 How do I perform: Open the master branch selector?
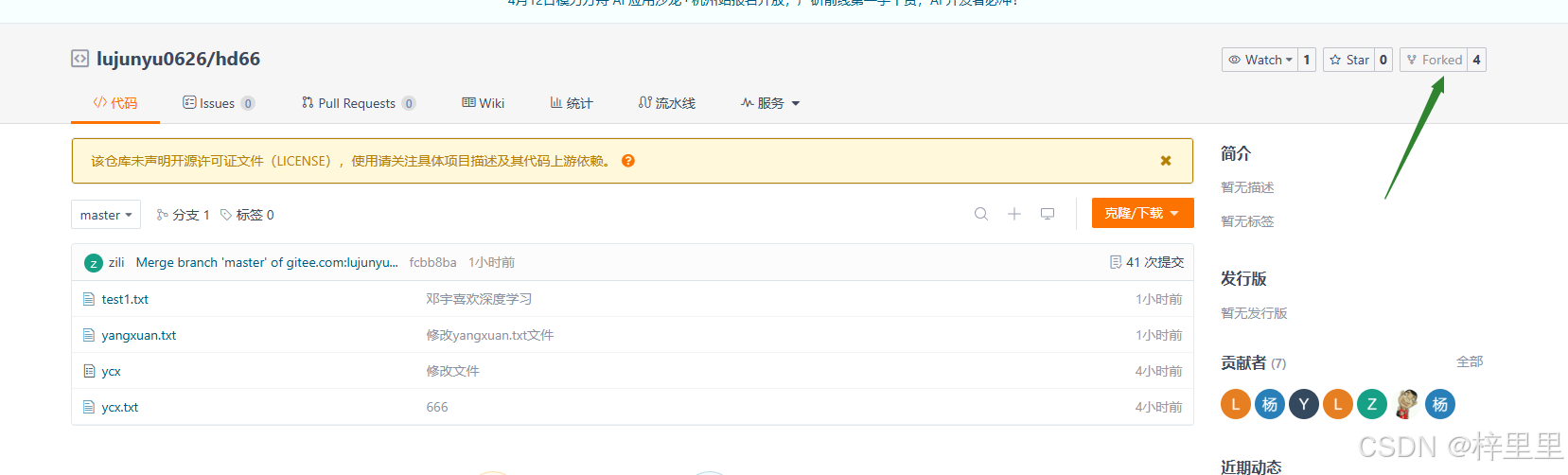coord(106,215)
